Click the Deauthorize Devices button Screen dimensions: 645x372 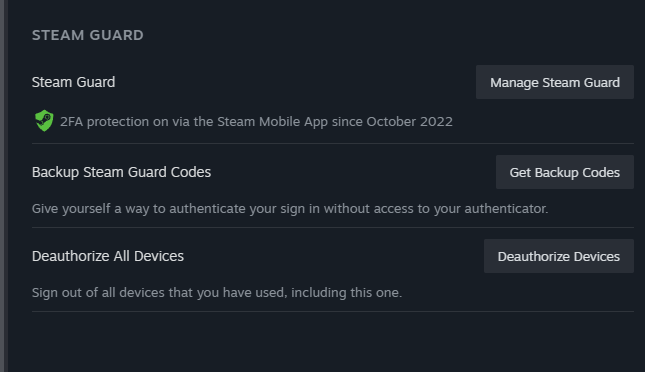[558, 256]
